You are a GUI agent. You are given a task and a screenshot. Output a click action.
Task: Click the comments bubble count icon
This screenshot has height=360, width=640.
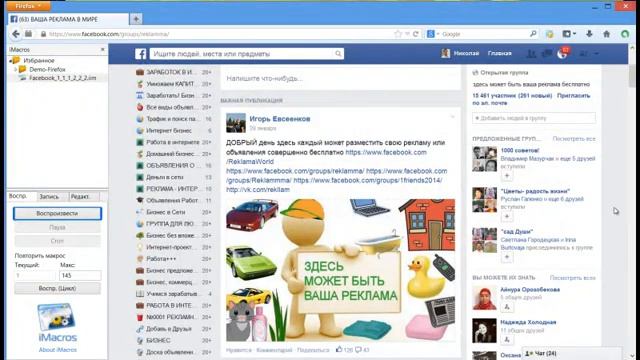click(x=358, y=349)
